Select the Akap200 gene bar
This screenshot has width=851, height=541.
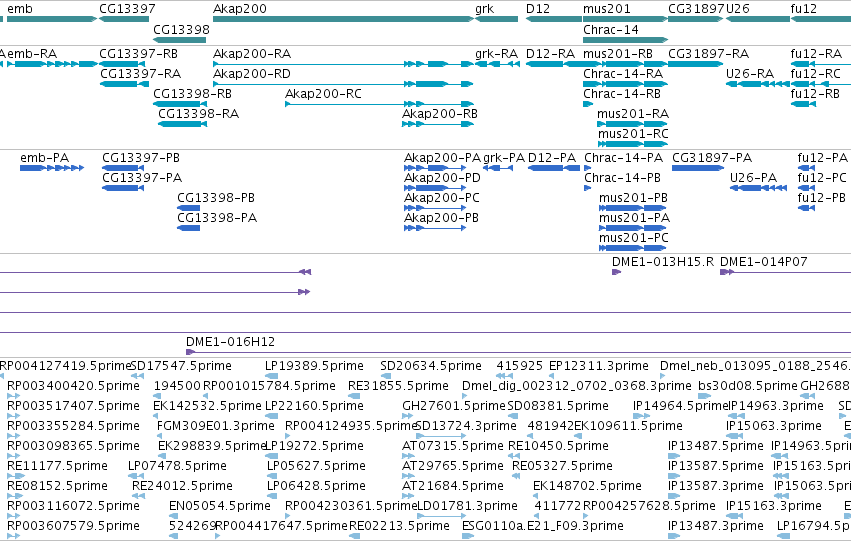(344, 19)
